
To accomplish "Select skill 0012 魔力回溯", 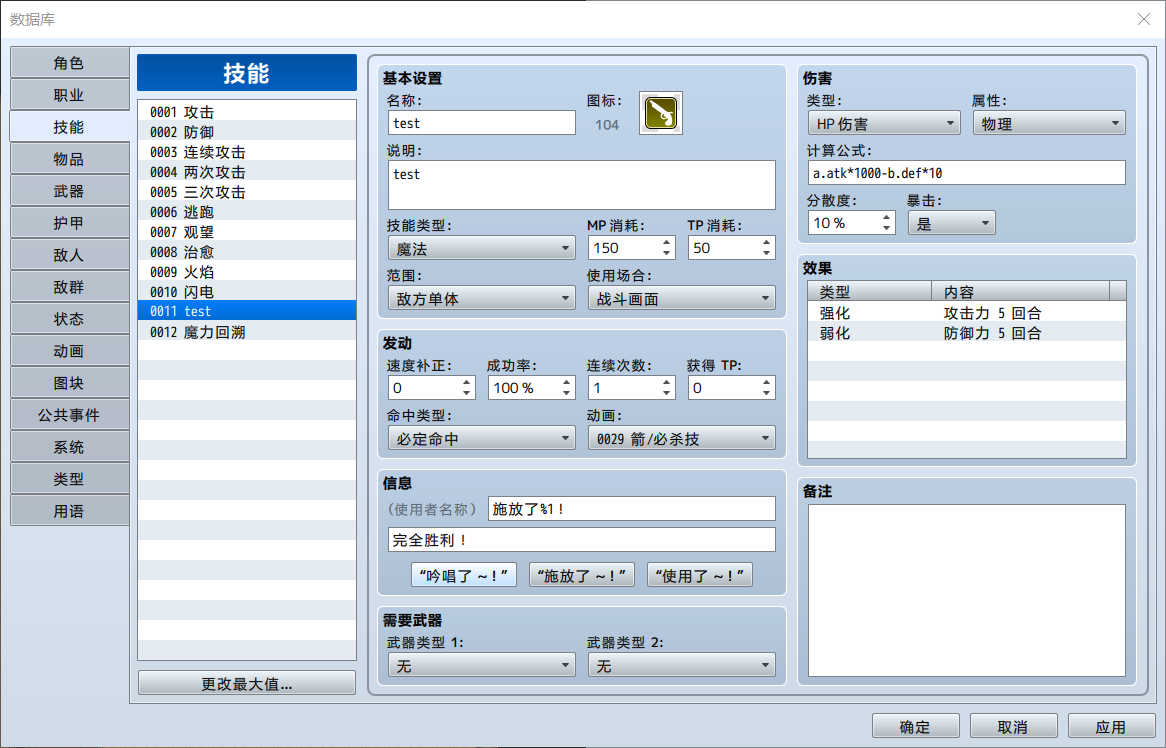I will click(247, 332).
